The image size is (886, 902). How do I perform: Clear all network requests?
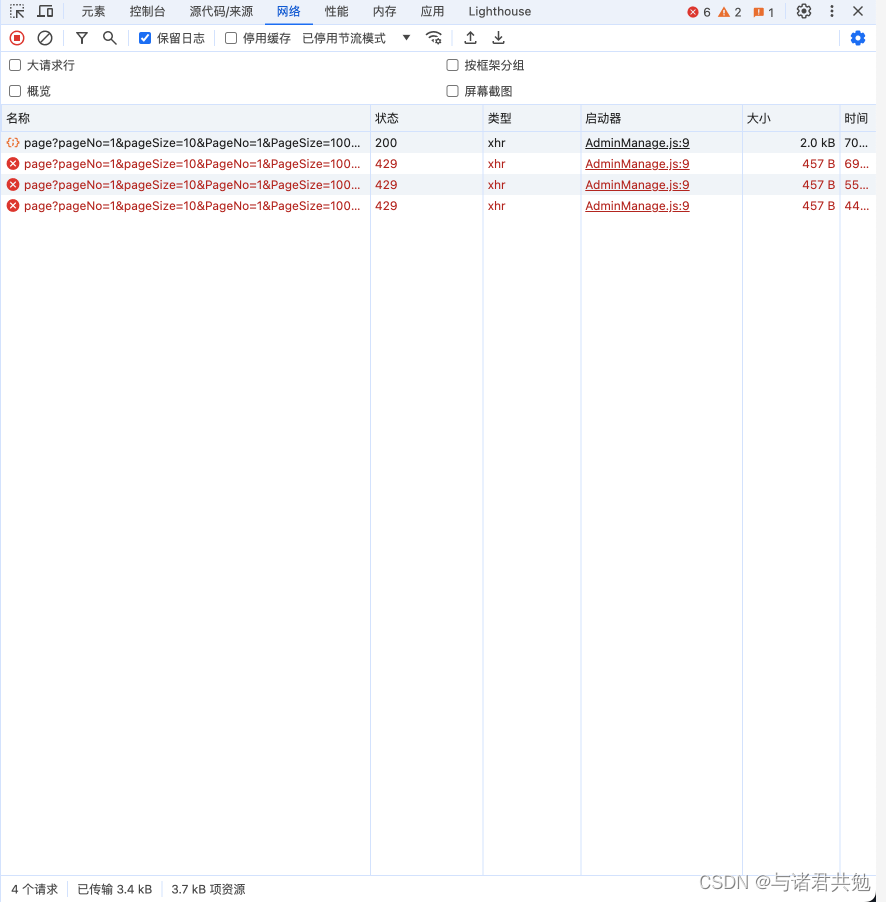click(44, 37)
